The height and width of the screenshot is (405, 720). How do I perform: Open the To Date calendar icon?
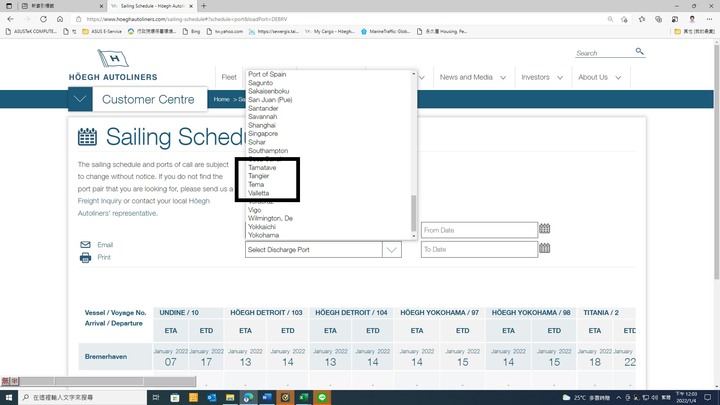[545, 248]
